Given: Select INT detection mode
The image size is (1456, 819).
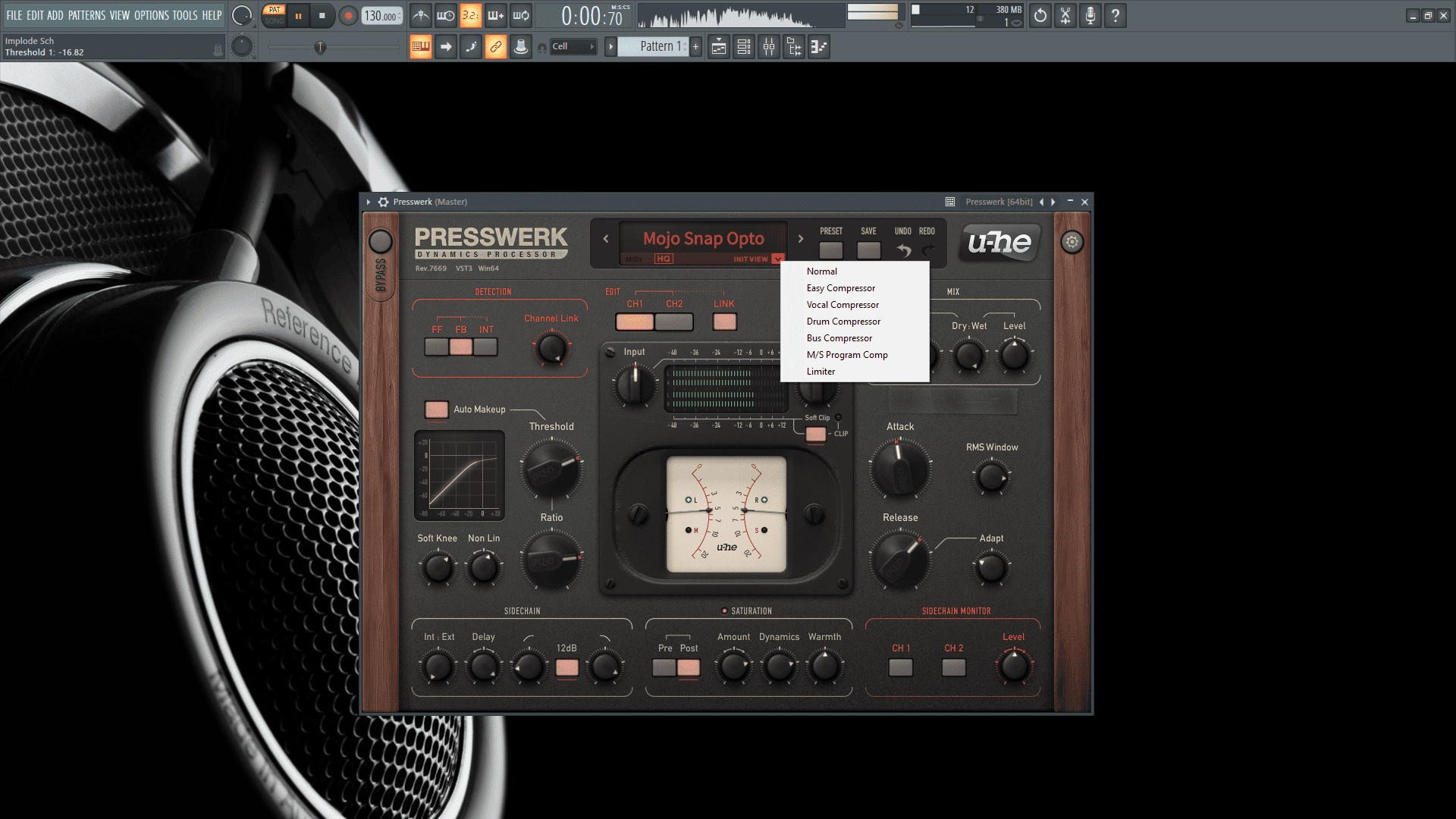Looking at the screenshot, I should click(x=485, y=347).
